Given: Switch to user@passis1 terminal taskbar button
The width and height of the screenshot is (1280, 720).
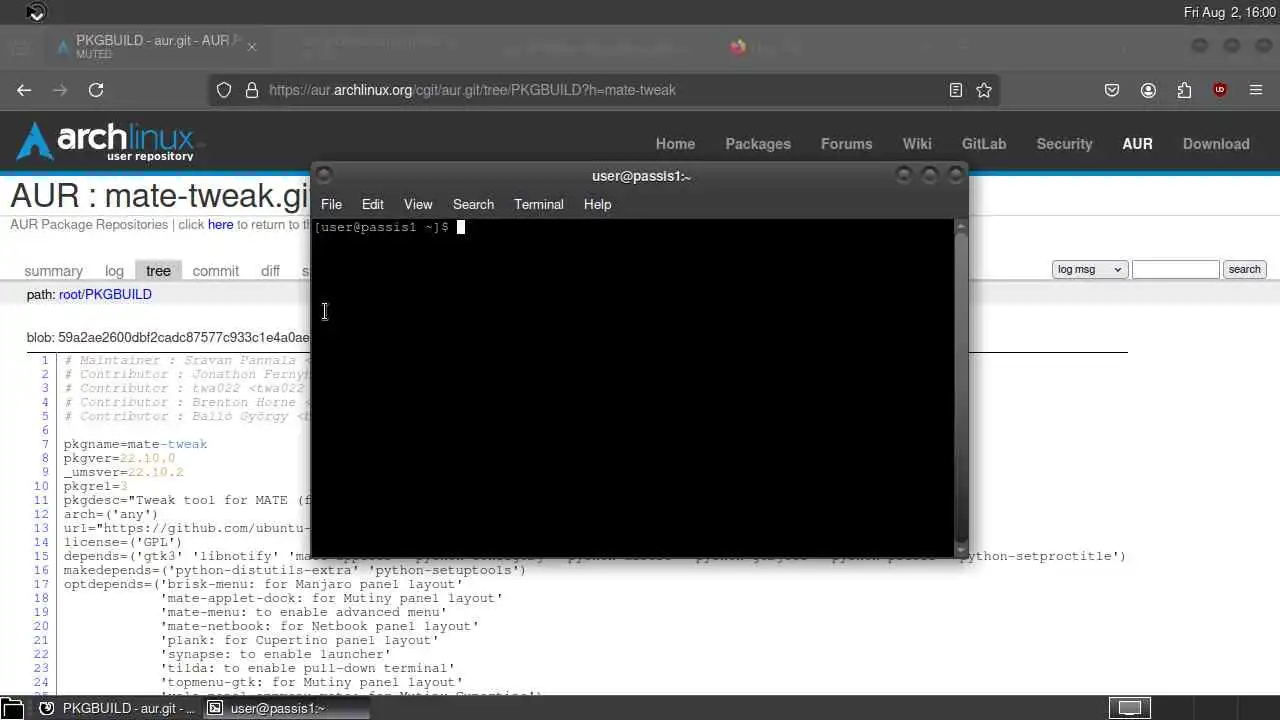Looking at the screenshot, I should click(285, 708).
